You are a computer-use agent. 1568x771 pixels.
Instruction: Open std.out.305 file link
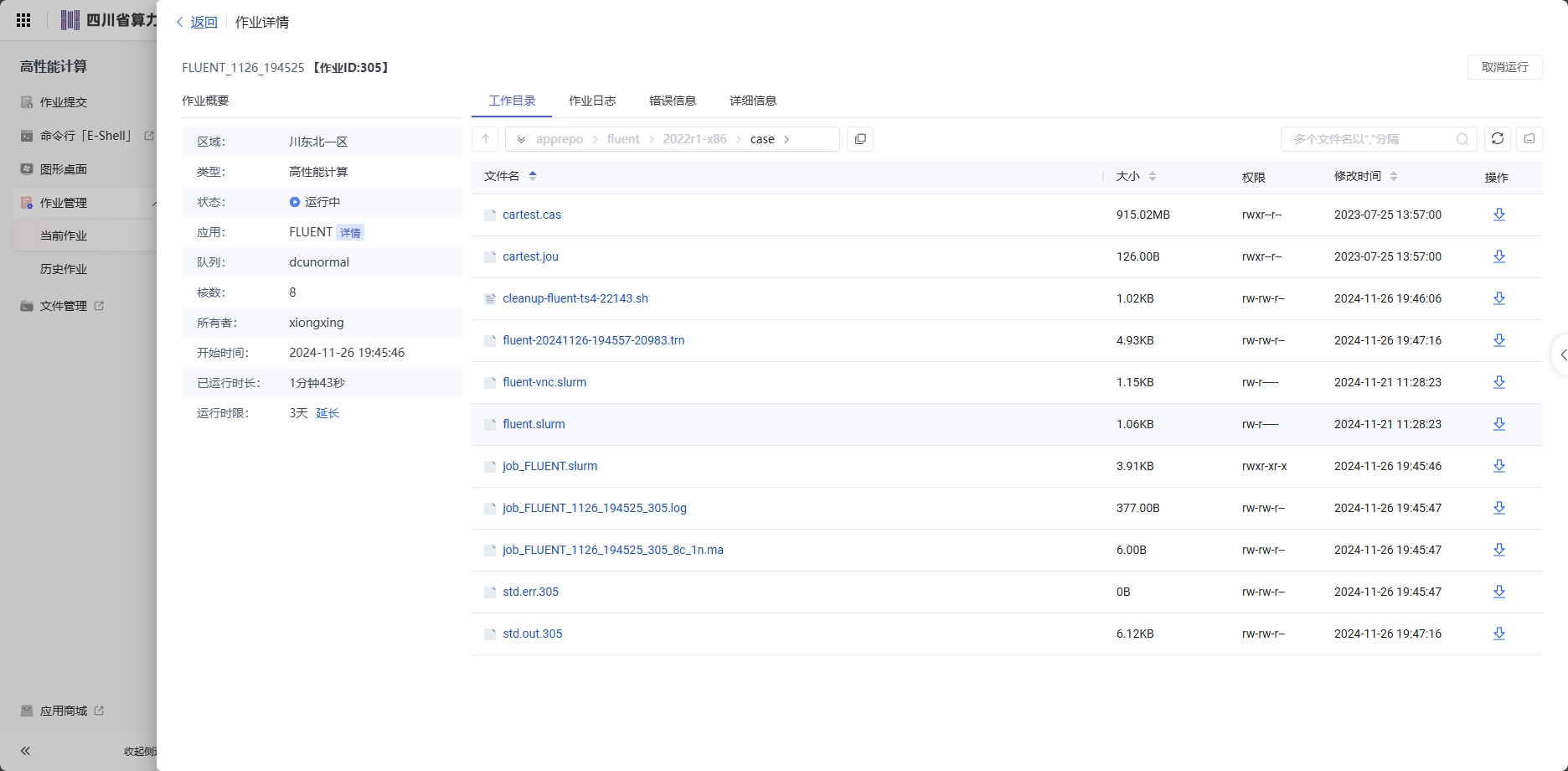pyautogui.click(x=533, y=634)
